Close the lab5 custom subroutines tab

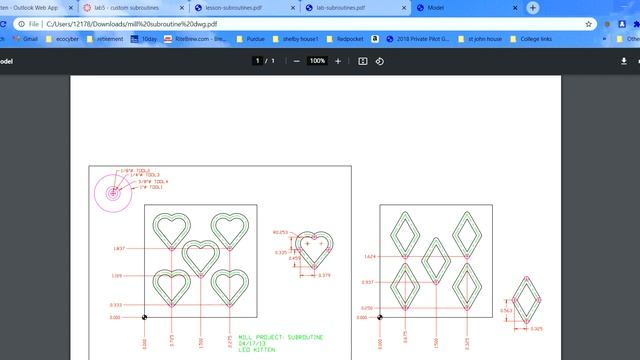[182, 8]
